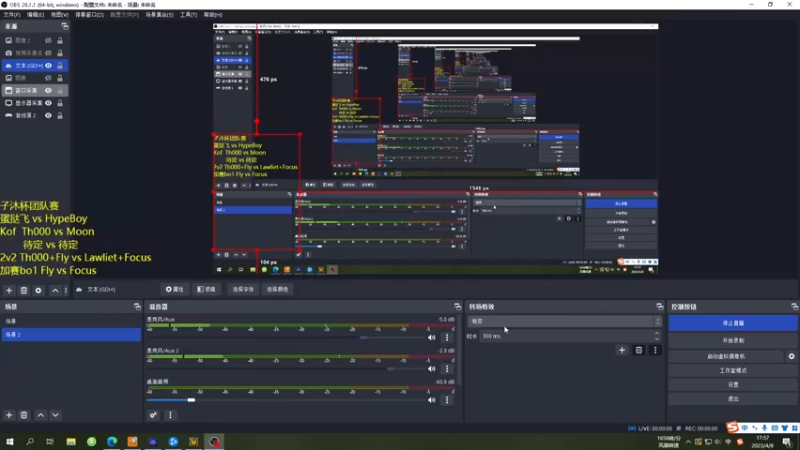Mute the 麦克风/Aux 2 channel

(x=432, y=368)
